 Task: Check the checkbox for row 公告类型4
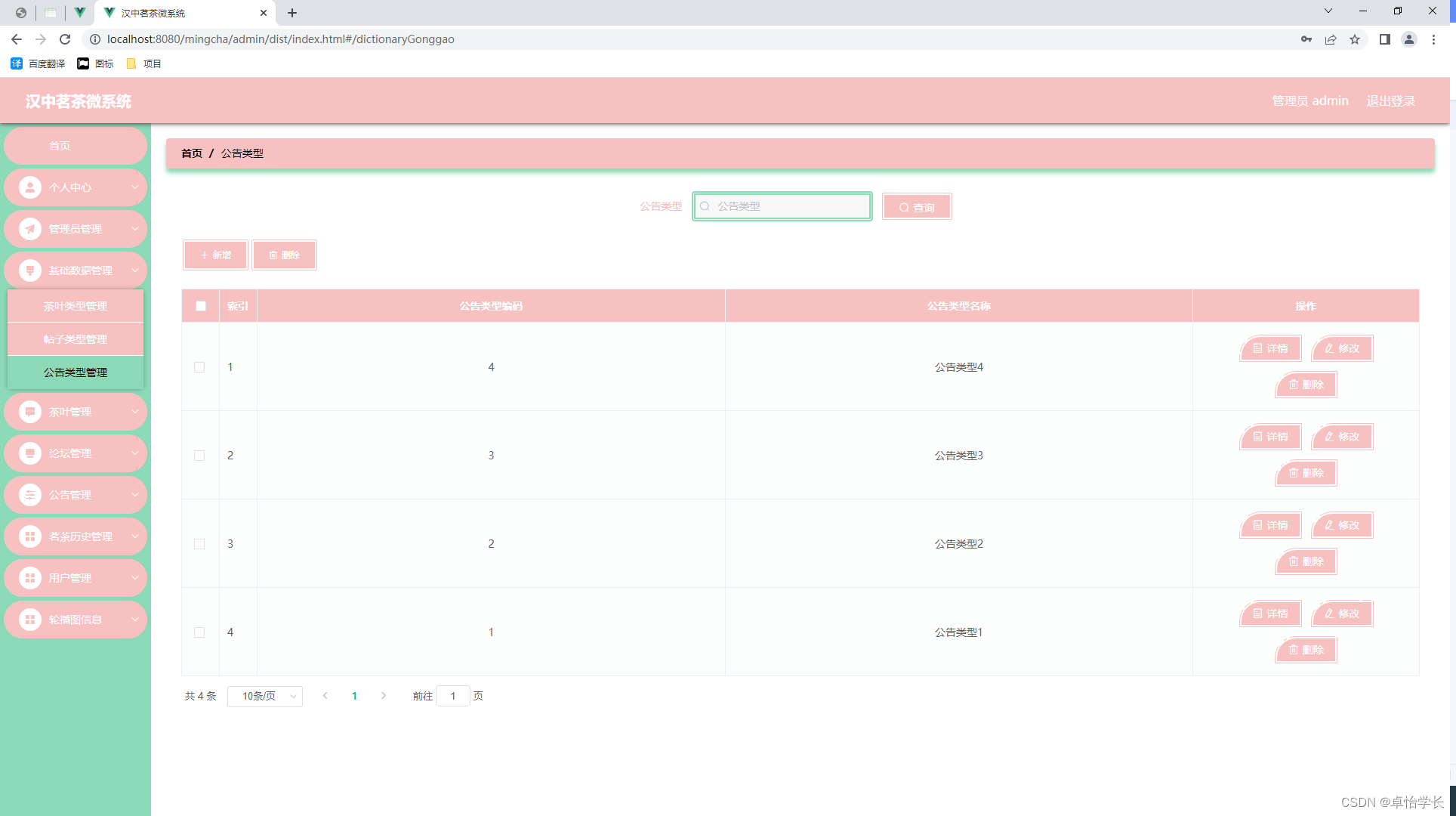click(x=199, y=367)
